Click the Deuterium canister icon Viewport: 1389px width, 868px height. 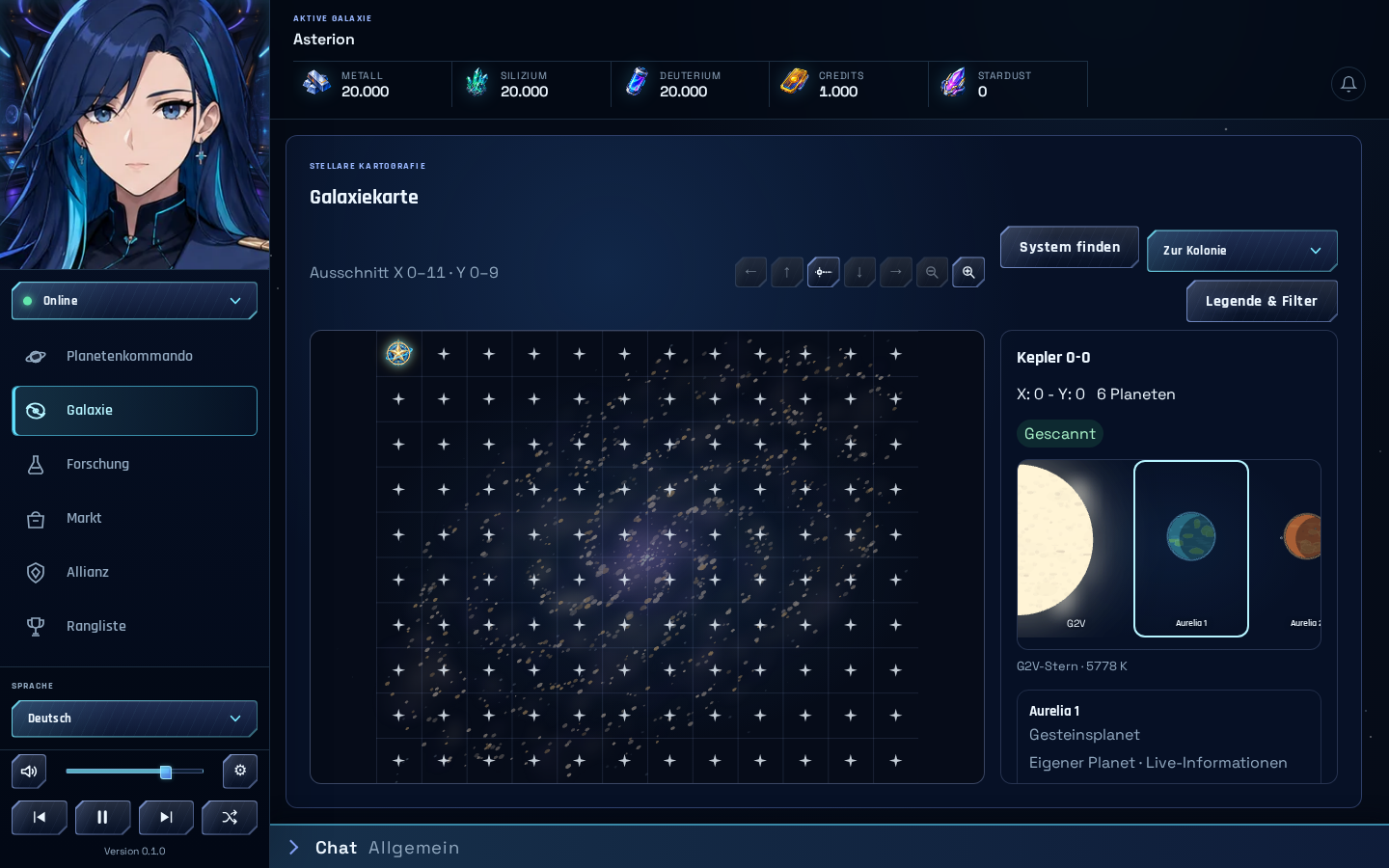636,83
